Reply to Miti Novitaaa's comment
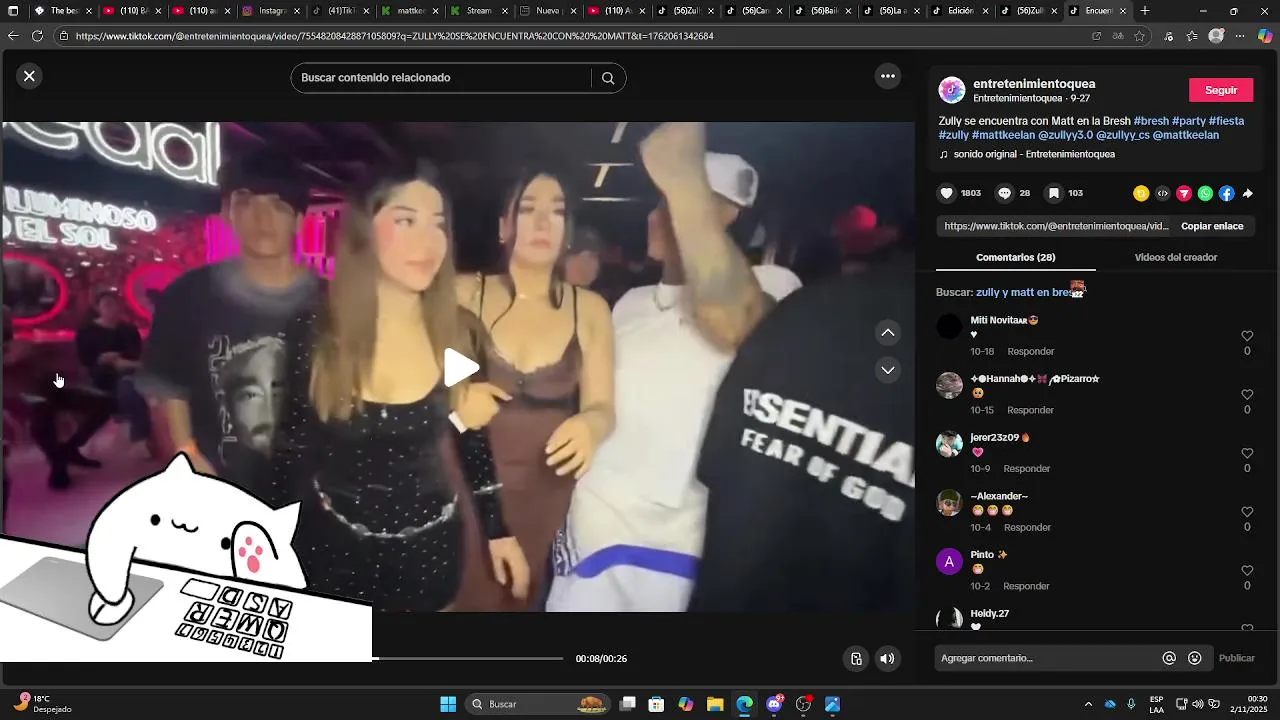The width and height of the screenshot is (1280, 720). 1031,352
